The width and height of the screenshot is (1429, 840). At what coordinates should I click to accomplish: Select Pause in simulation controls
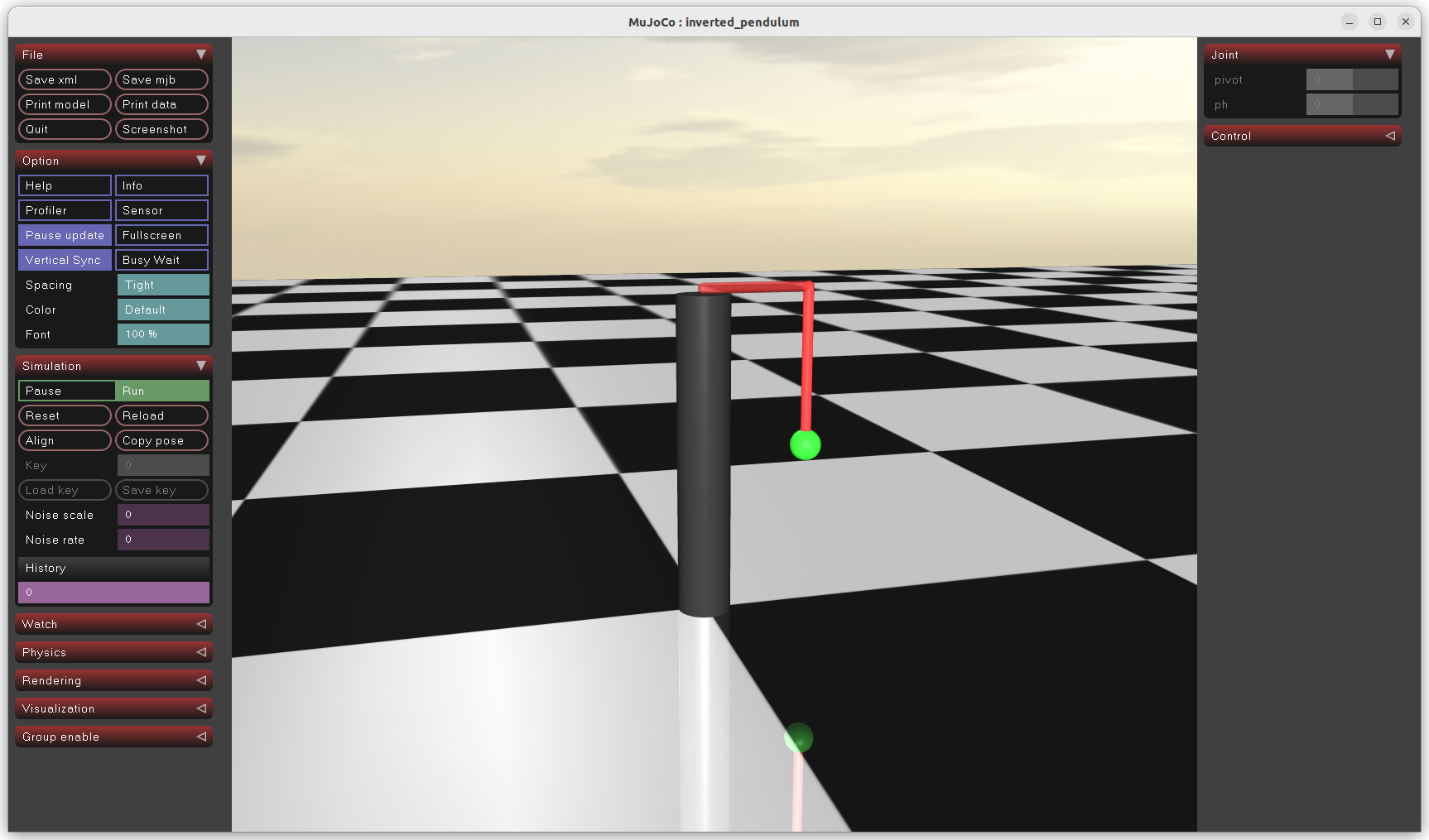pyautogui.click(x=66, y=391)
